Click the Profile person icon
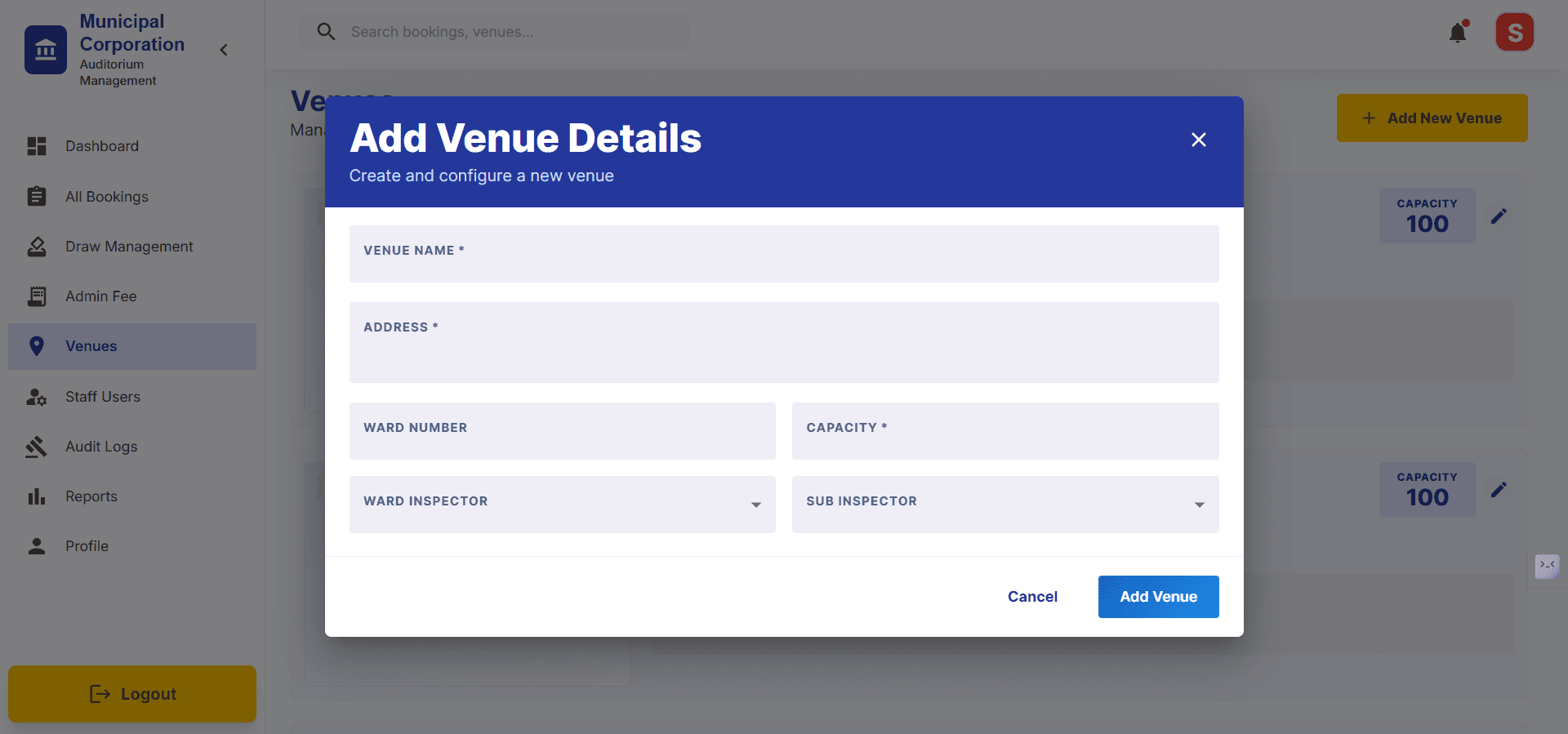 coord(37,546)
